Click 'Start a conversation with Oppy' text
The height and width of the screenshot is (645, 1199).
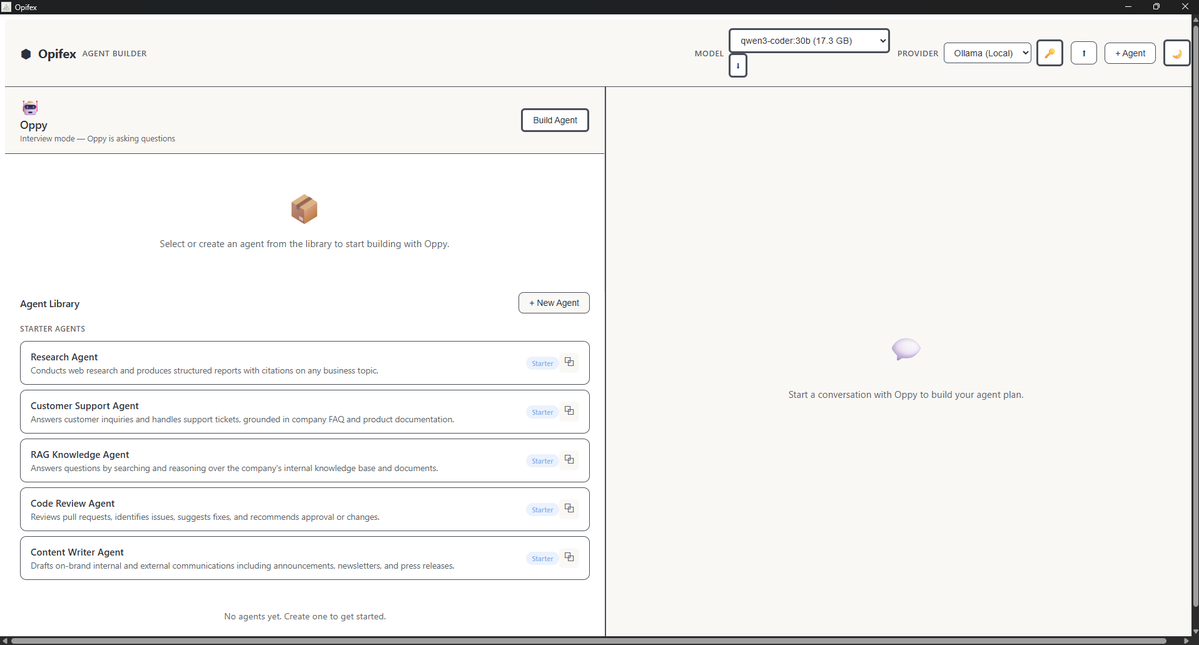[x=905, y=395]
